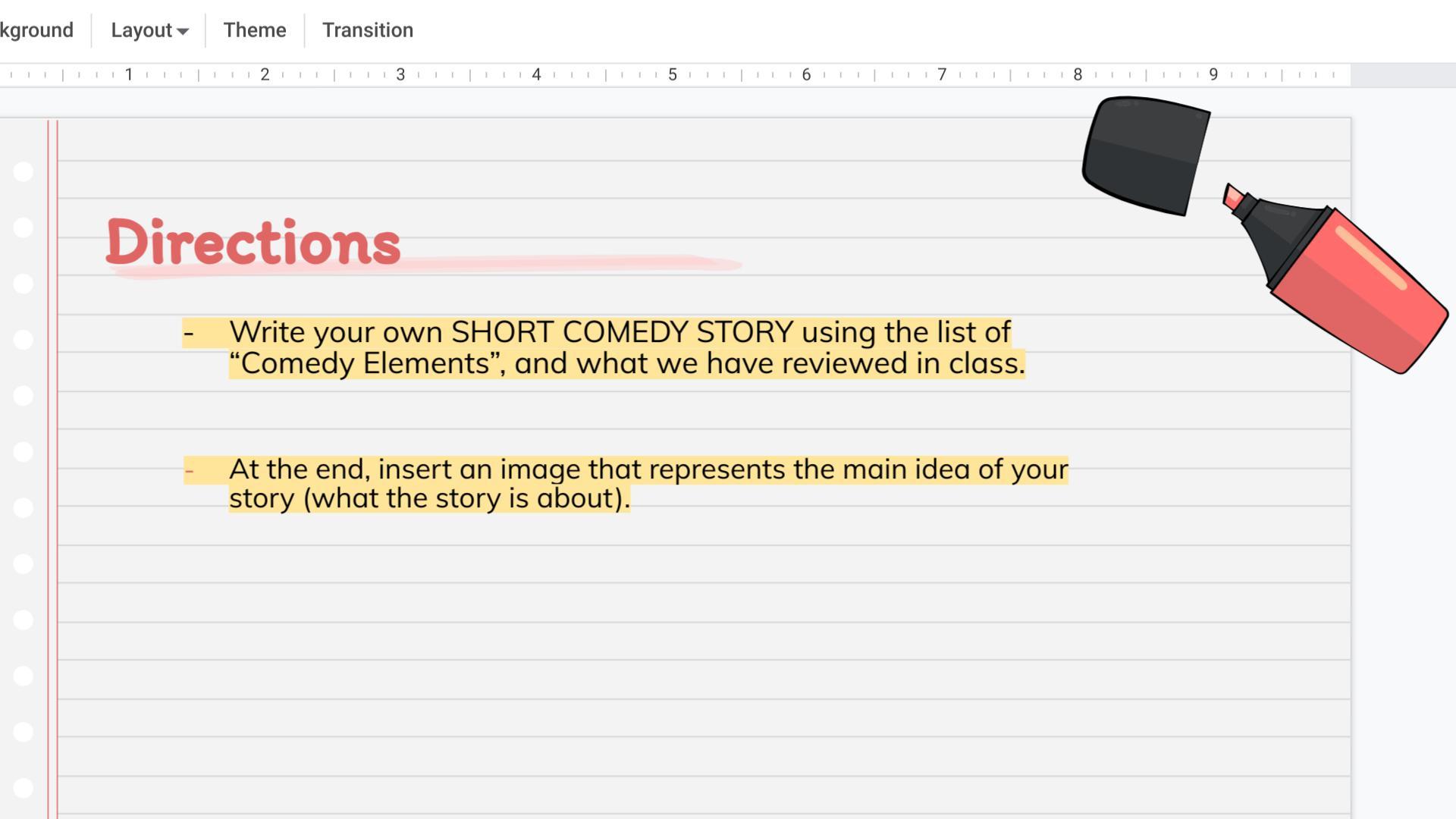Select the black marker cap image
Image resolution: width=1456 pixels, height=819 pixels.
click(x=1144, y=154)
